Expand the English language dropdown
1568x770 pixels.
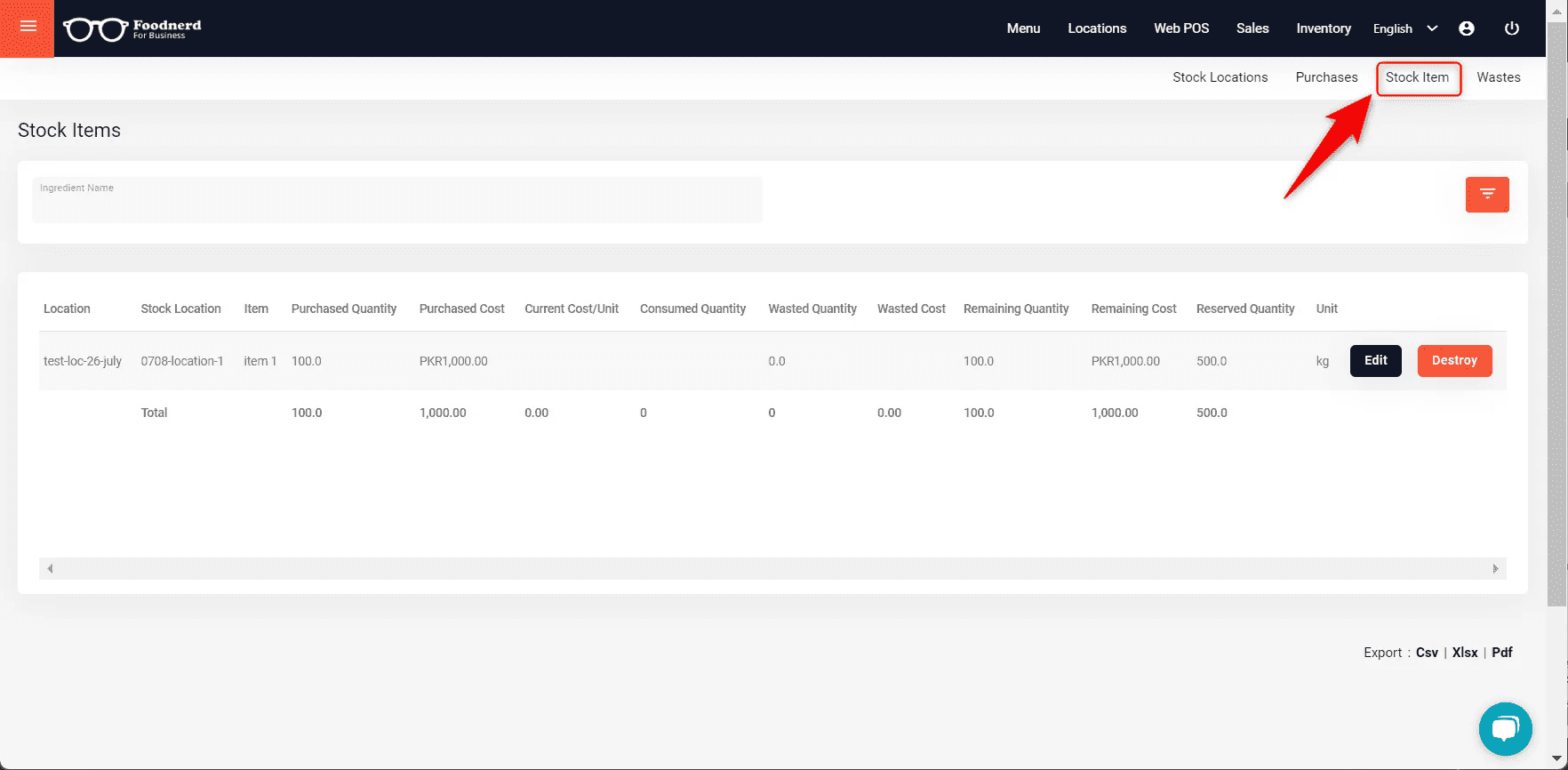[x=1405, y=28]
